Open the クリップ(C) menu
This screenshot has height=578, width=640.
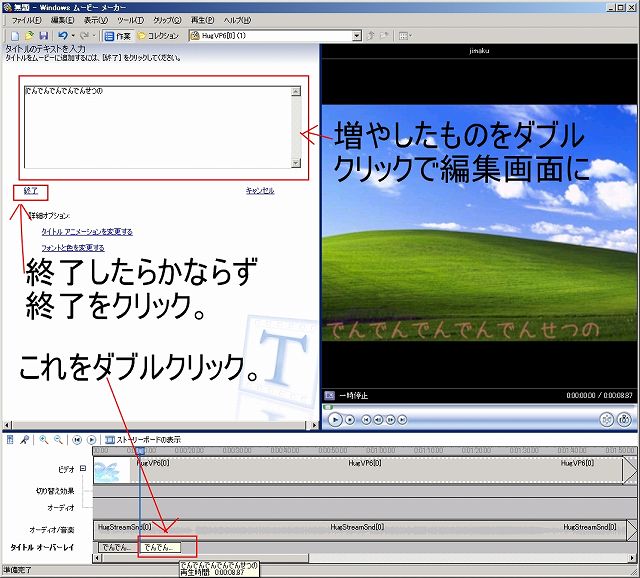click(x=167, y=20)
